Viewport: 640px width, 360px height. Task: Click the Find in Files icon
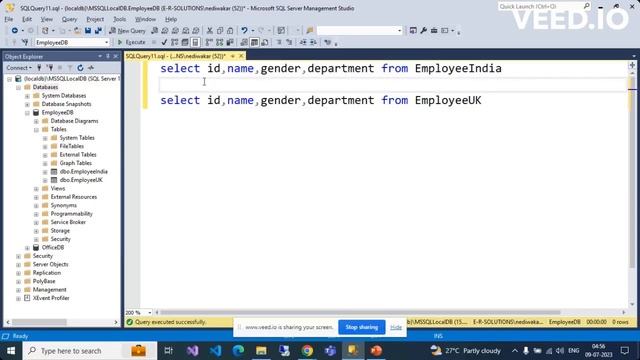(310, 31)
